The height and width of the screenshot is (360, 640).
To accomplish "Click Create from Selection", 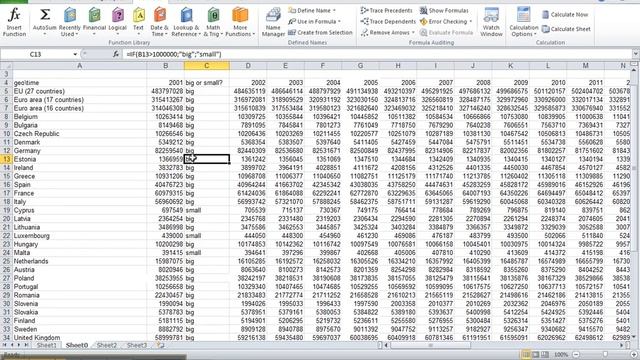I will 320,32.
